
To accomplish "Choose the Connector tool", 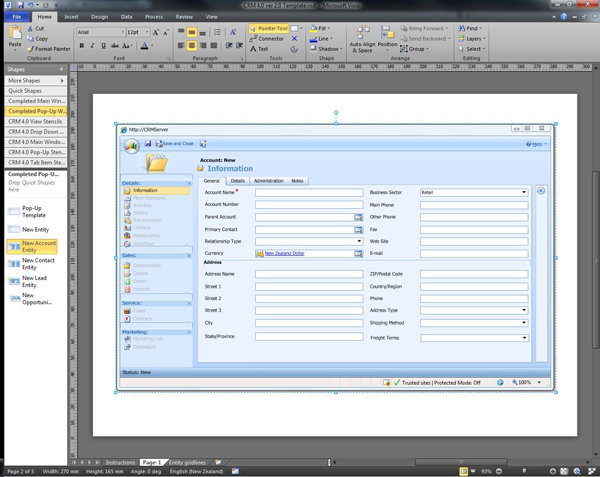I will (x=267, y=39).
